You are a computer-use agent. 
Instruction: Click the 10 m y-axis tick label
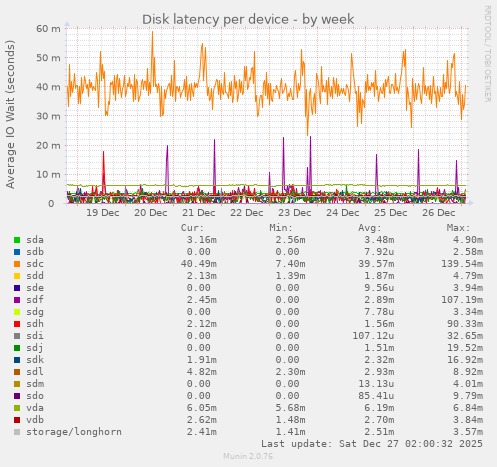48,175
